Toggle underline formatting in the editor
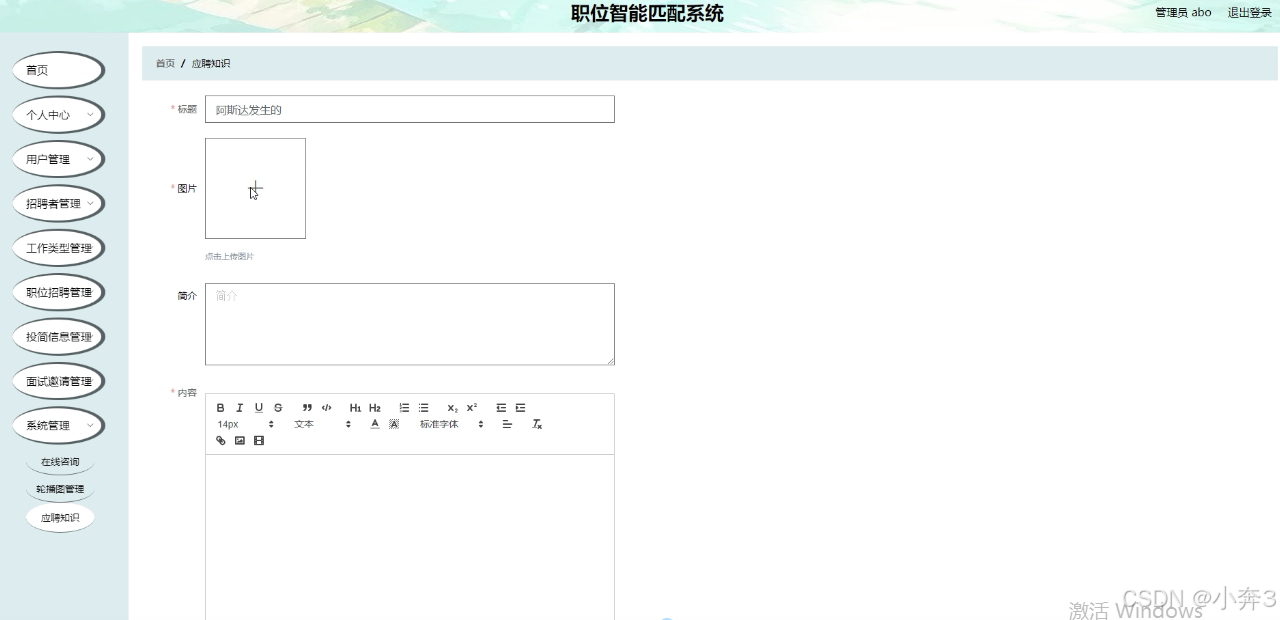Image resolution: width=1280 pixels, height=620 pixels. [x=259, y=408]
